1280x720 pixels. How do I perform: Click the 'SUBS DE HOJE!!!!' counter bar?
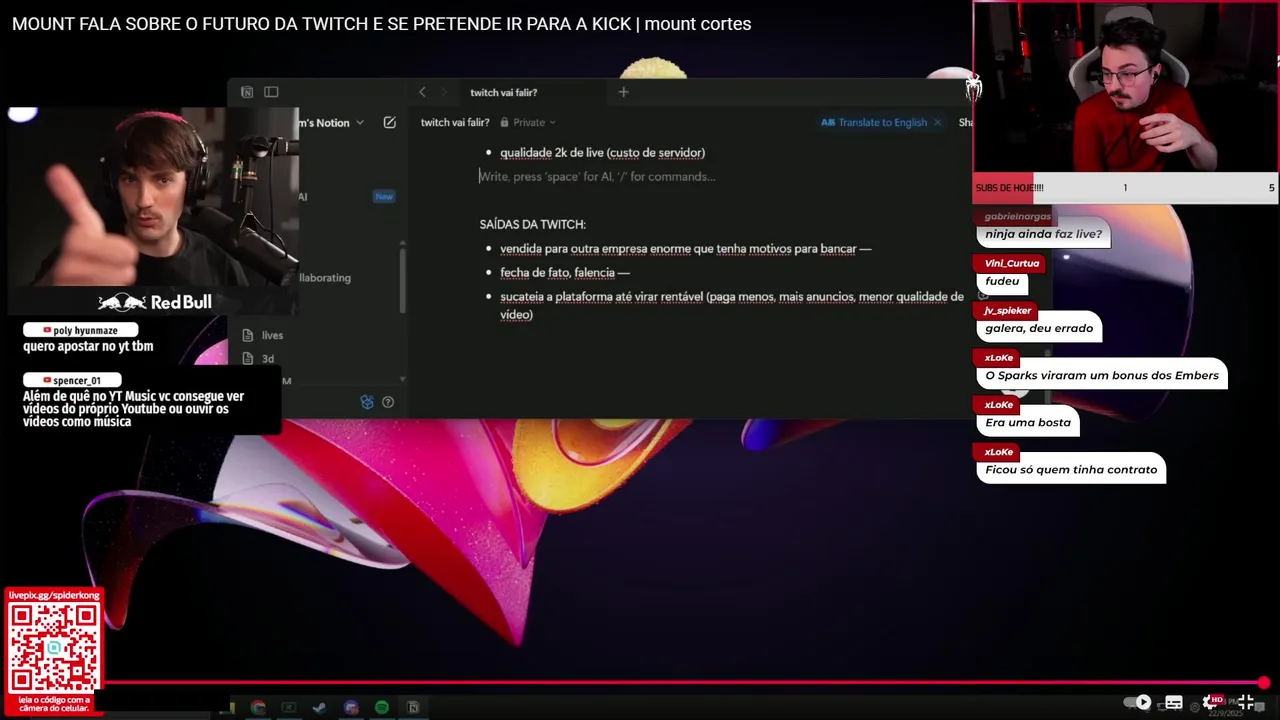pos(1125,187)
